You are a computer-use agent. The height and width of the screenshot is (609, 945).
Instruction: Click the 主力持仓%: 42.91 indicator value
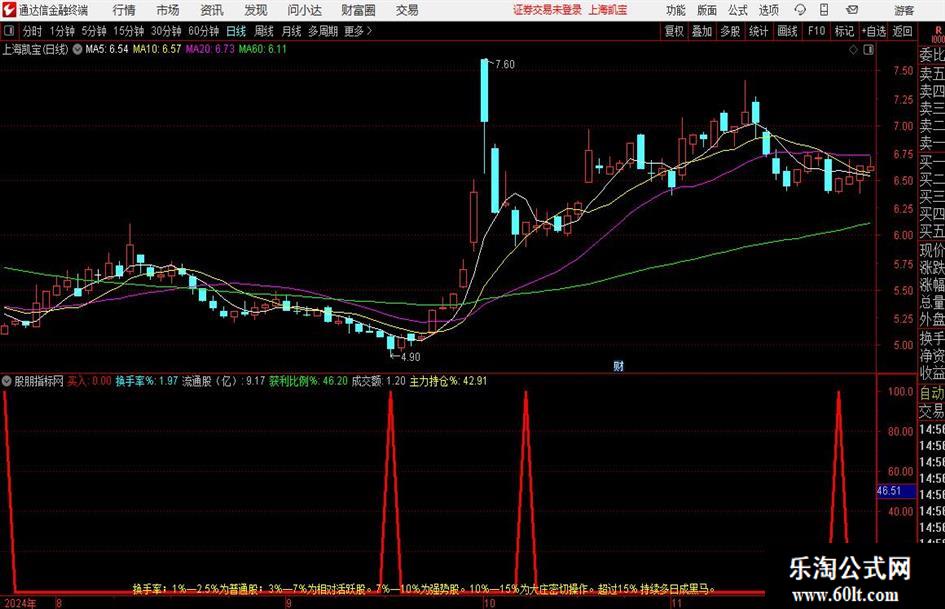tap(448, 381)
